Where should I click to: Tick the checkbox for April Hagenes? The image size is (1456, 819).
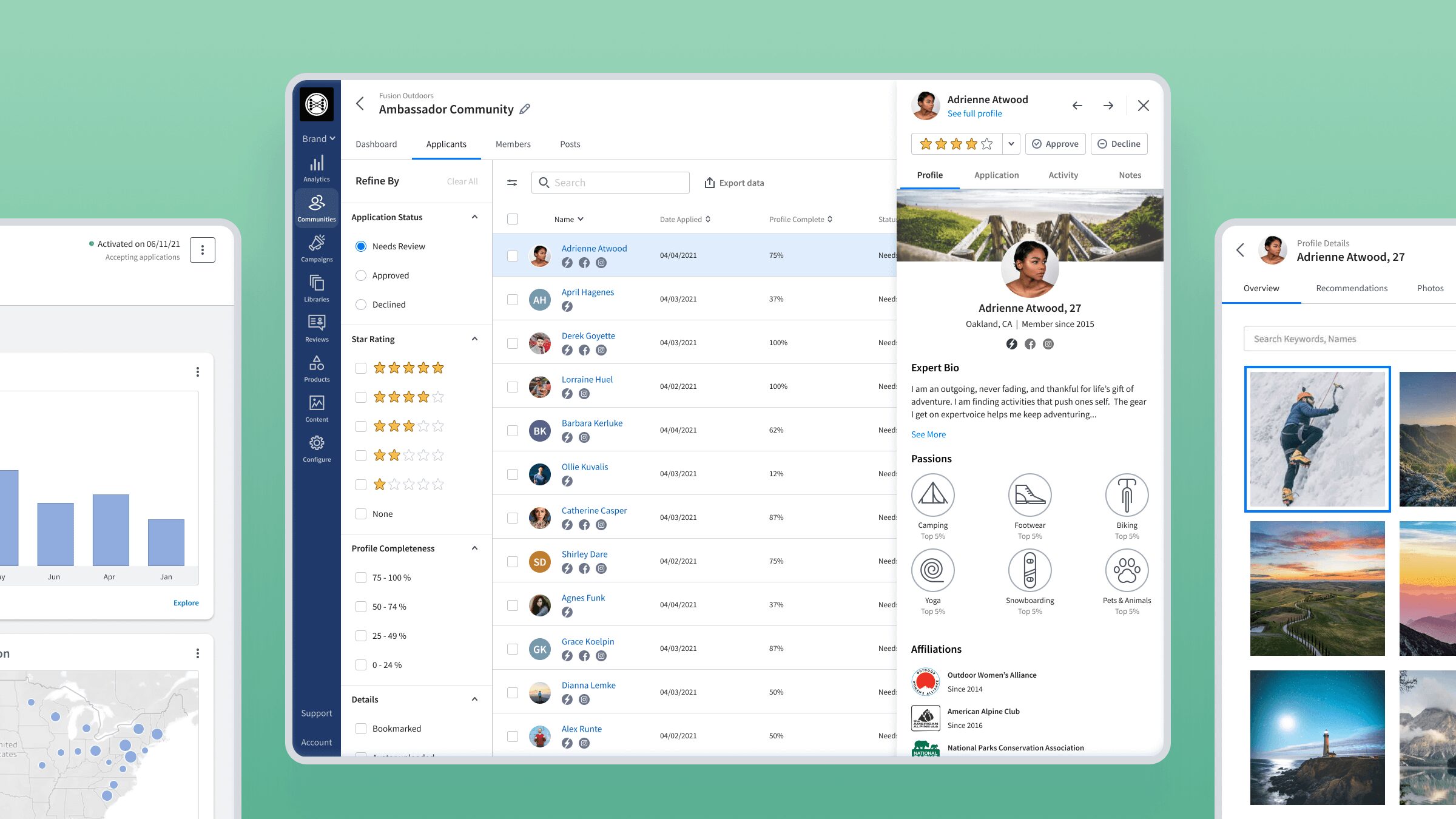(x=513, y=300)
